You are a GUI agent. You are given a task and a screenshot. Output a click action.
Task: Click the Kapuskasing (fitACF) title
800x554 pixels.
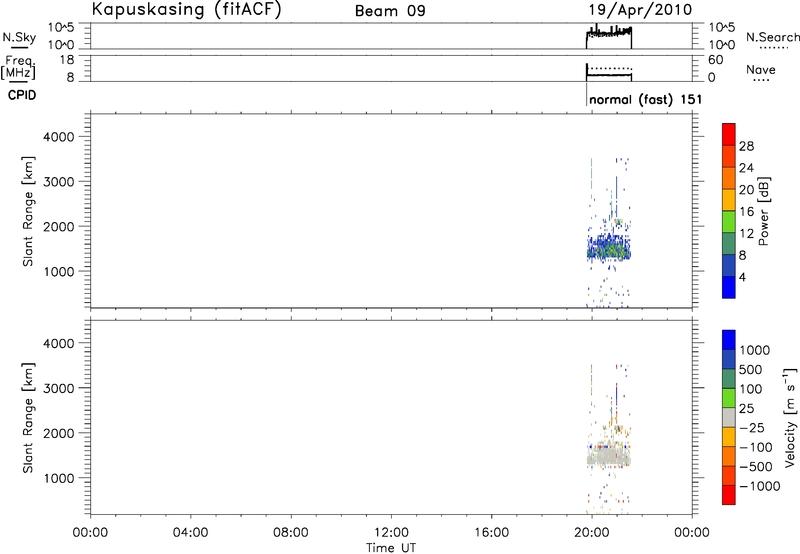coord(187,10)
